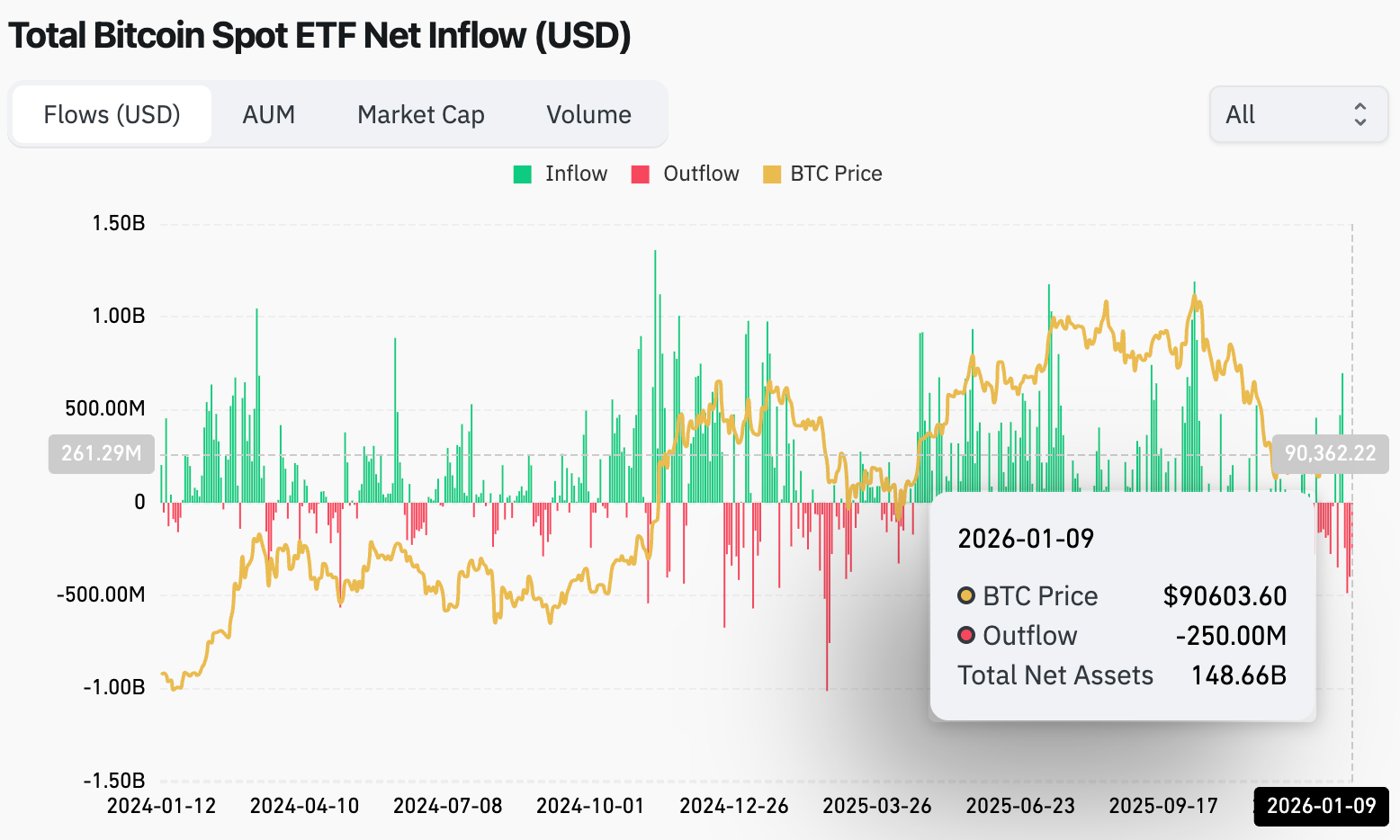Toggle the Inflow series legend label

(576, 174)
